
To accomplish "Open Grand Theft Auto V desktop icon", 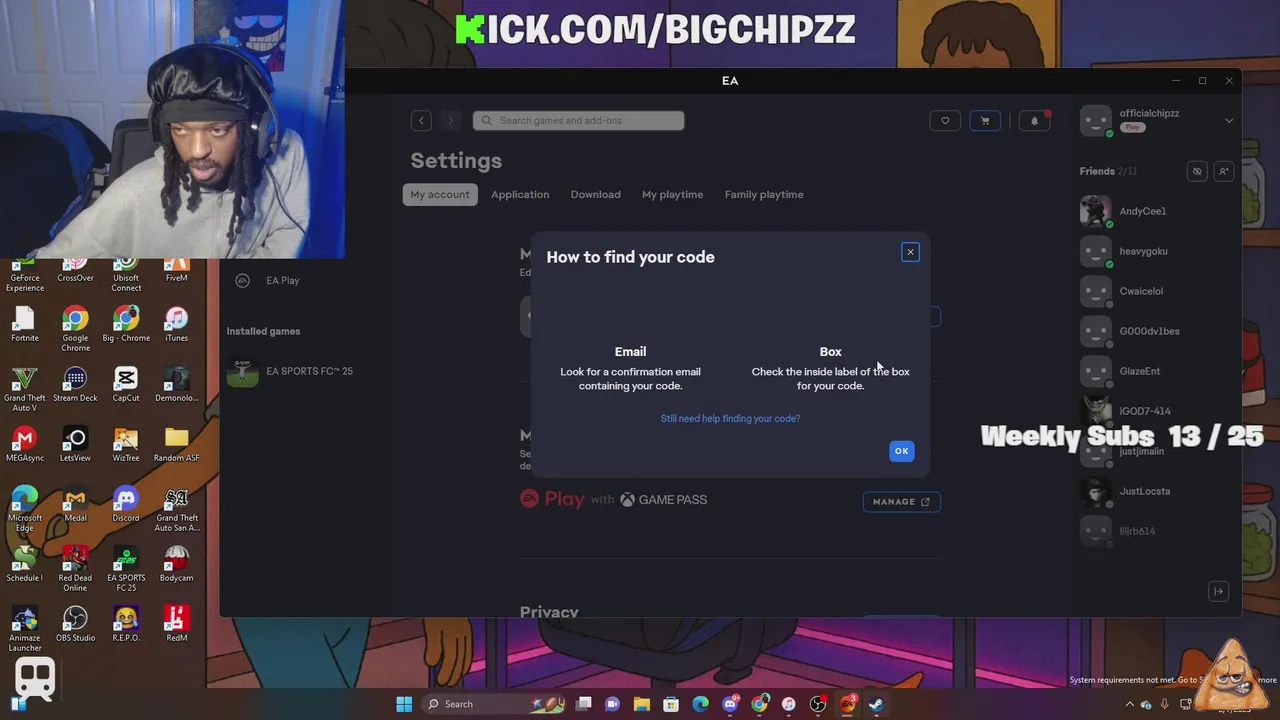I will pyautogui.click(x=25, y=389).
